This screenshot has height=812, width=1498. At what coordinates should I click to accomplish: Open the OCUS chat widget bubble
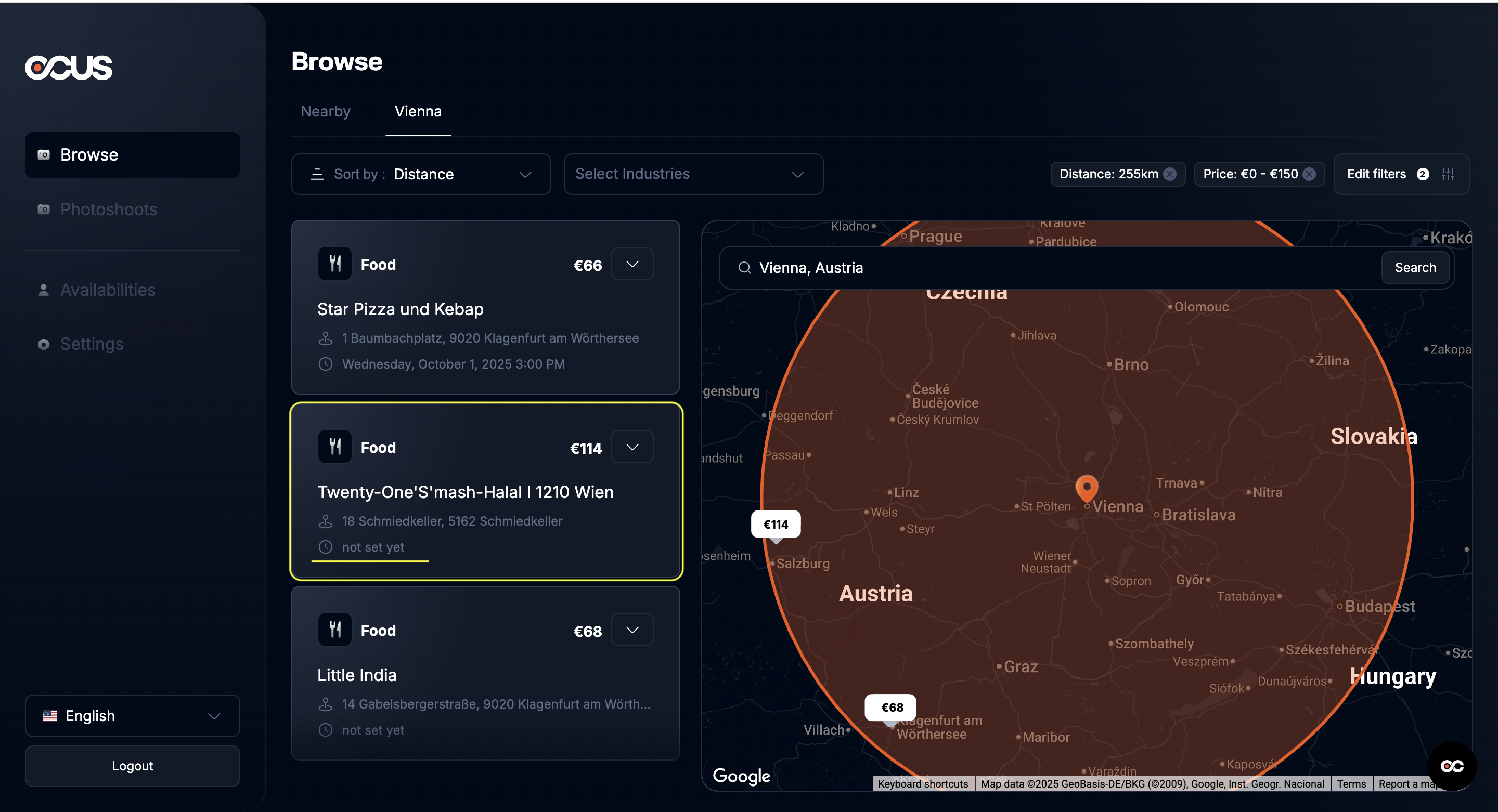[x=1452, y=766]
